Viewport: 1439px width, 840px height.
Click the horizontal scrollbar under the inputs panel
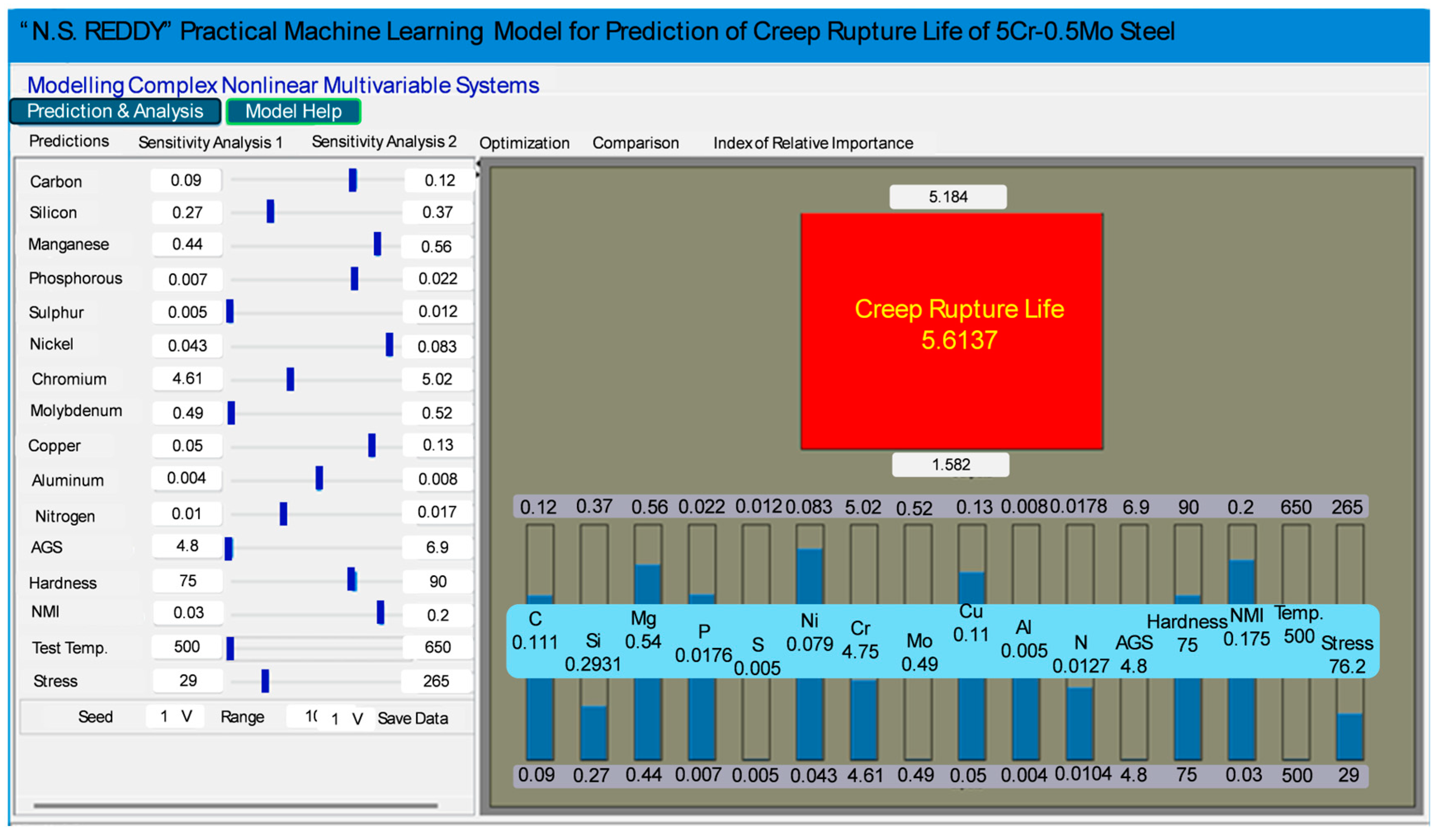tap(235, 806)
